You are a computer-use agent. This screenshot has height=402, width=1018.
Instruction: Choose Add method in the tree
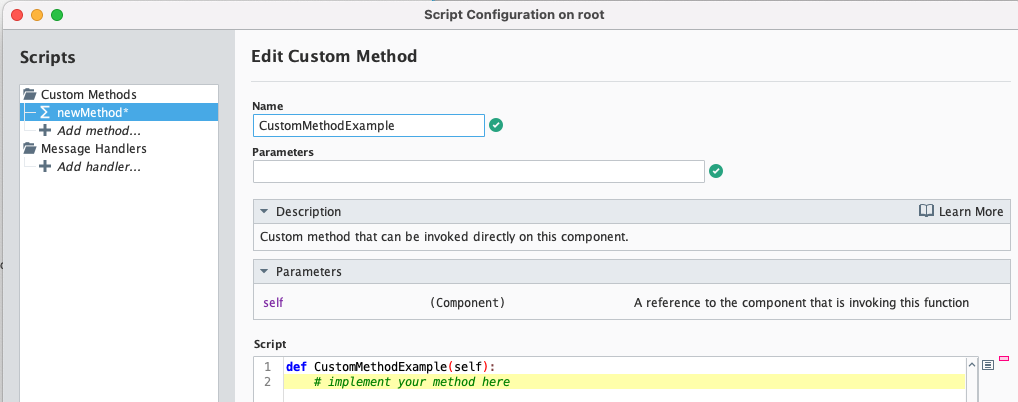click(x=98, y=130)
